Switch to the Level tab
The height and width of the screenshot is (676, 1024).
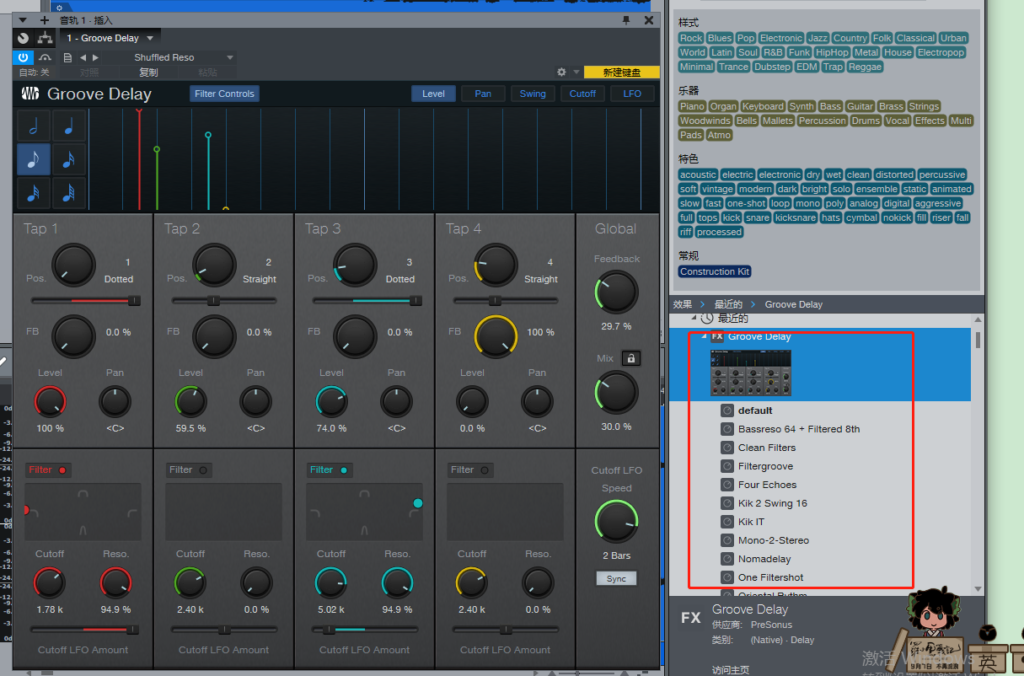(433, 93)
